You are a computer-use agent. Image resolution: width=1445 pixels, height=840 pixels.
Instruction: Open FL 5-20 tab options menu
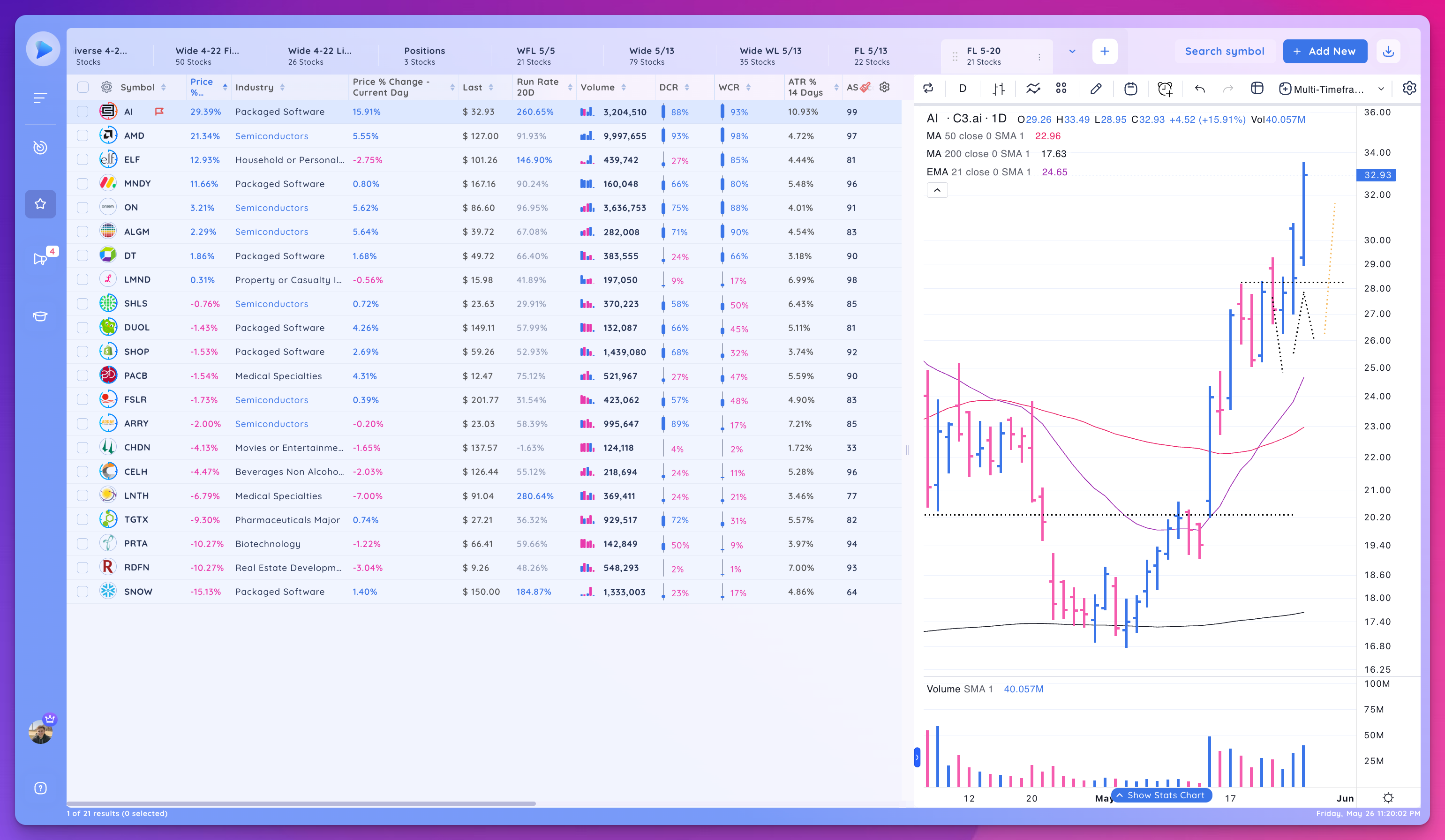click(x=1039, y=57)
